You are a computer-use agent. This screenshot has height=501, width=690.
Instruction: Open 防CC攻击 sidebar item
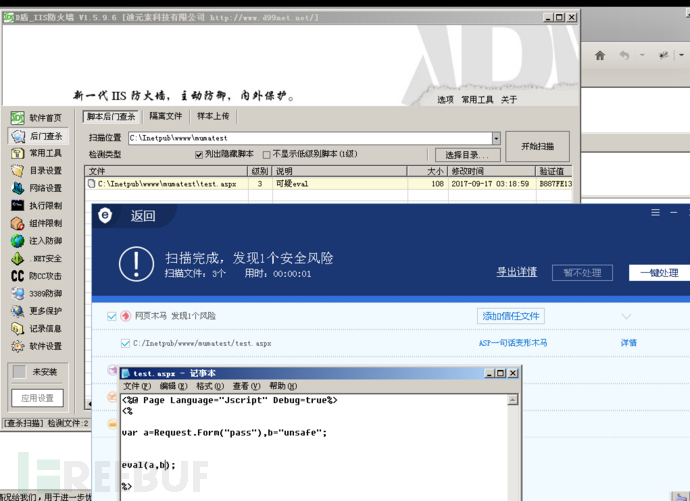37,276
